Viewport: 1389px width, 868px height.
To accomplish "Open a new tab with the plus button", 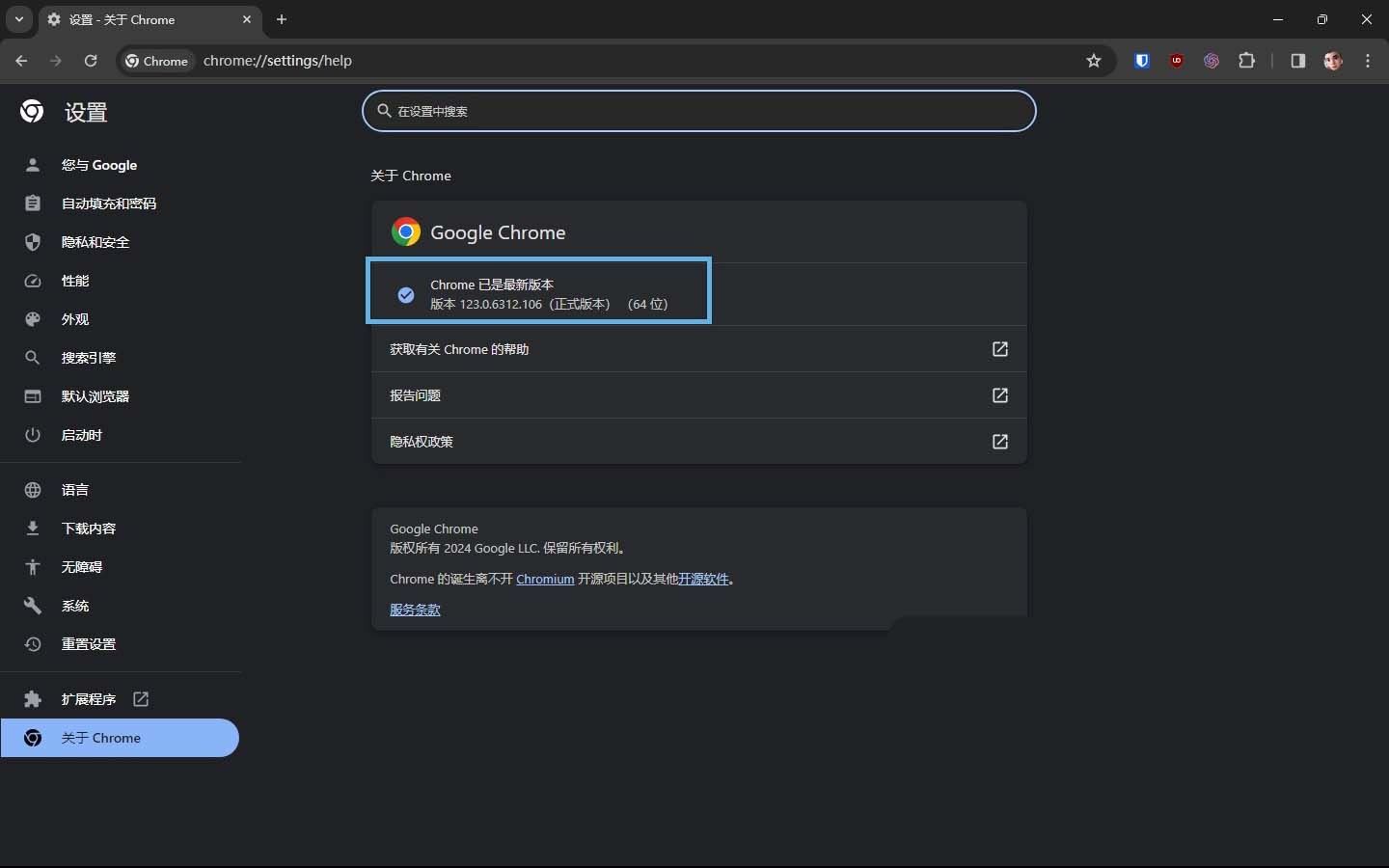I will (x=282, y=19).
